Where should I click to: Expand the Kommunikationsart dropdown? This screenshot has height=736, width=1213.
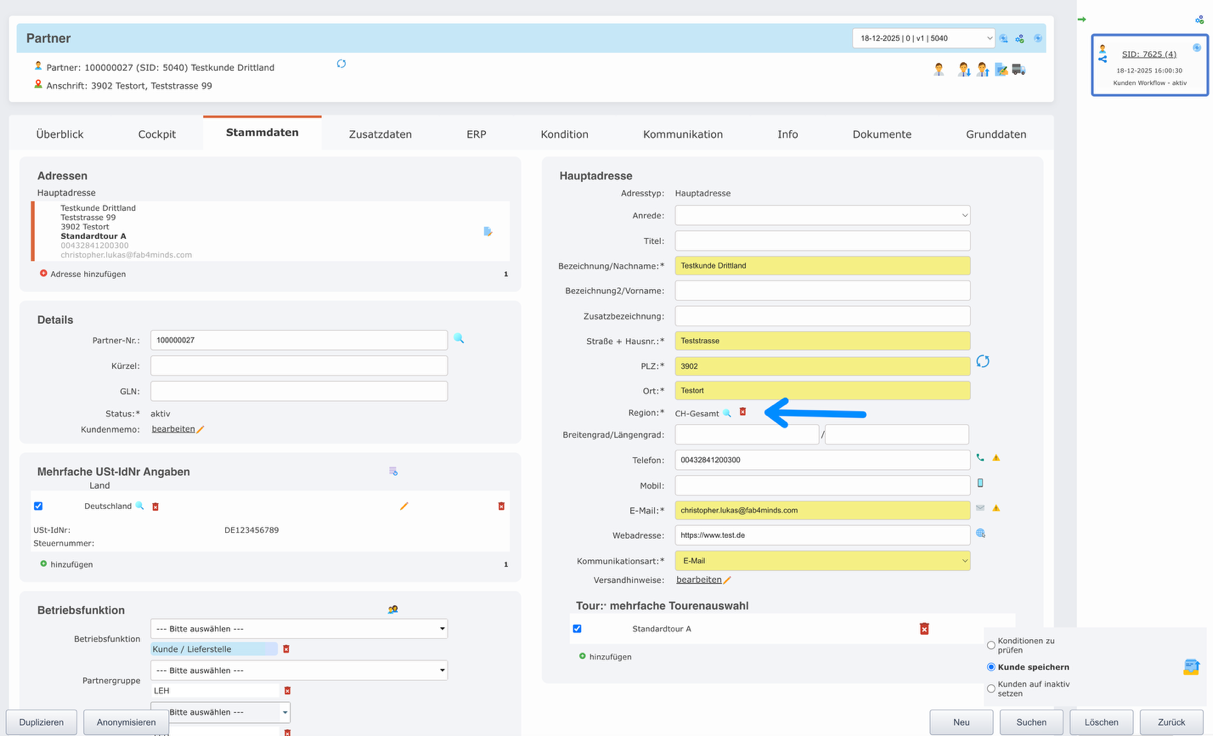tap(822, 561)
